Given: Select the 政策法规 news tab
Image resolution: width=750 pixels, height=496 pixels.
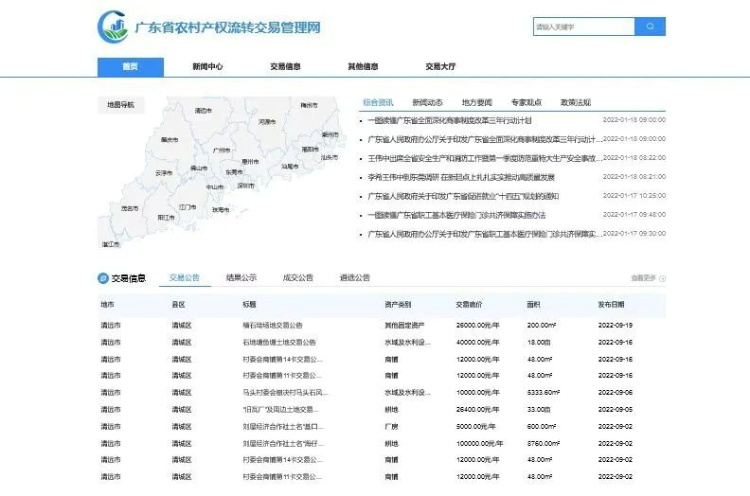Looking at the screenshot, I should click(x=576, y=102).
